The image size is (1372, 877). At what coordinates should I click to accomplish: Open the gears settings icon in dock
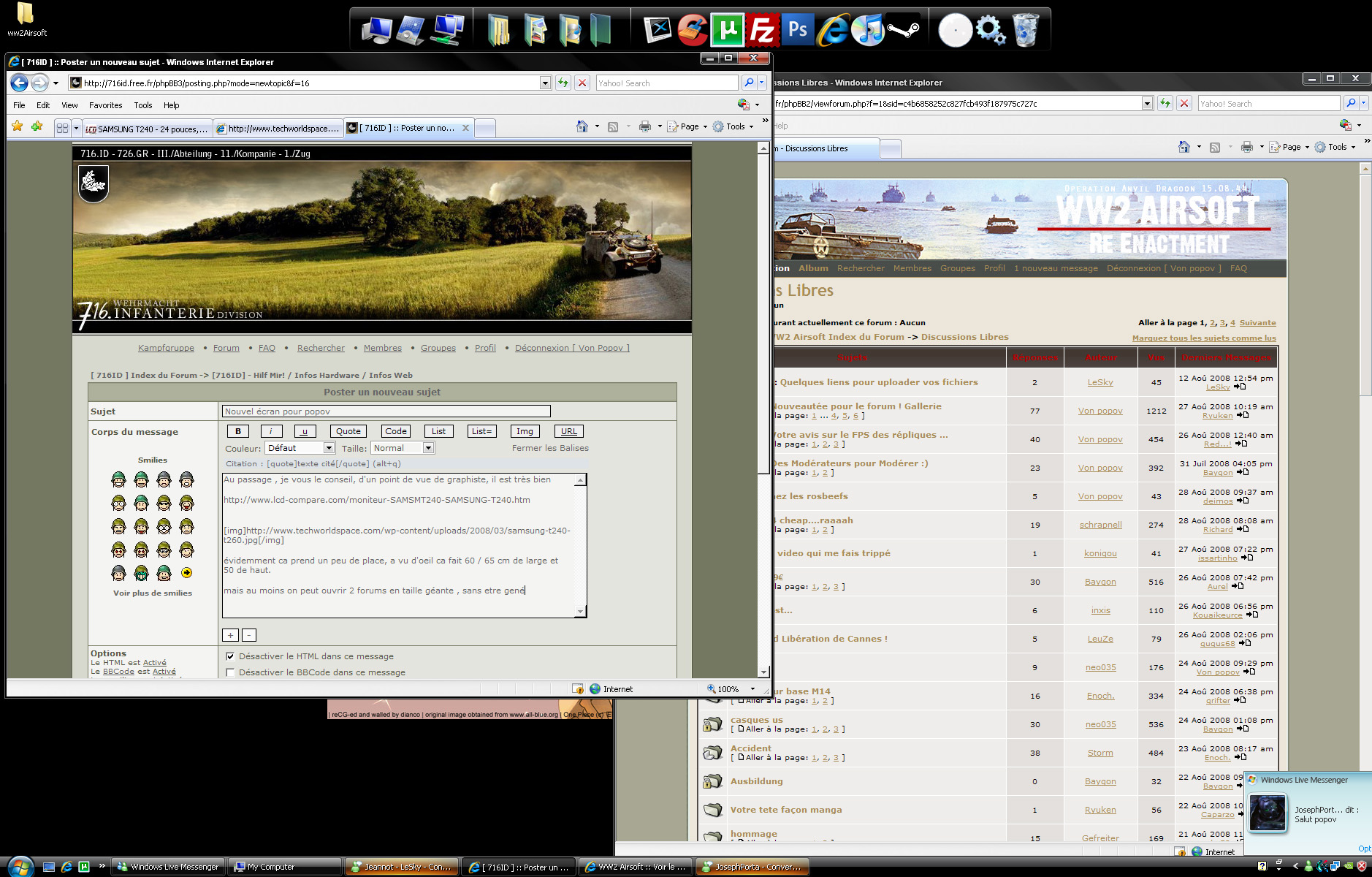click(x=991, y=30)
